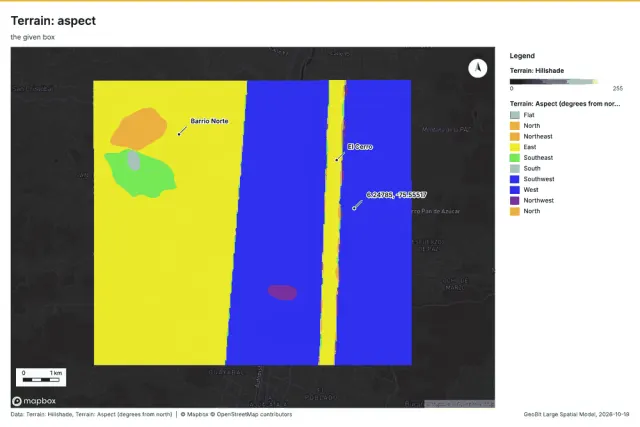Screen dimensions: 640x427
Task: Click the Northwest legend purple swatch
Action: click(x=515, y=200)
